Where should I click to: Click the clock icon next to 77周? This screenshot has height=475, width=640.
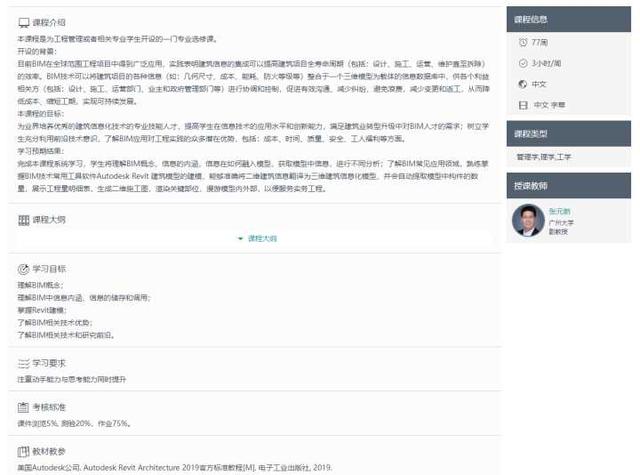click(522, 42)
